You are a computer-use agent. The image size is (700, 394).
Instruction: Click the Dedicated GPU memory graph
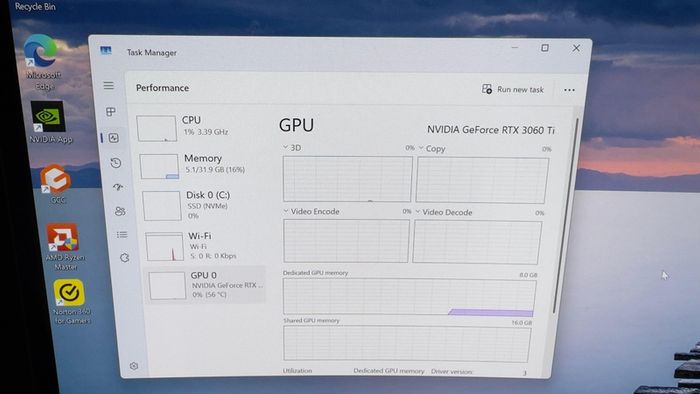[409, 296]
